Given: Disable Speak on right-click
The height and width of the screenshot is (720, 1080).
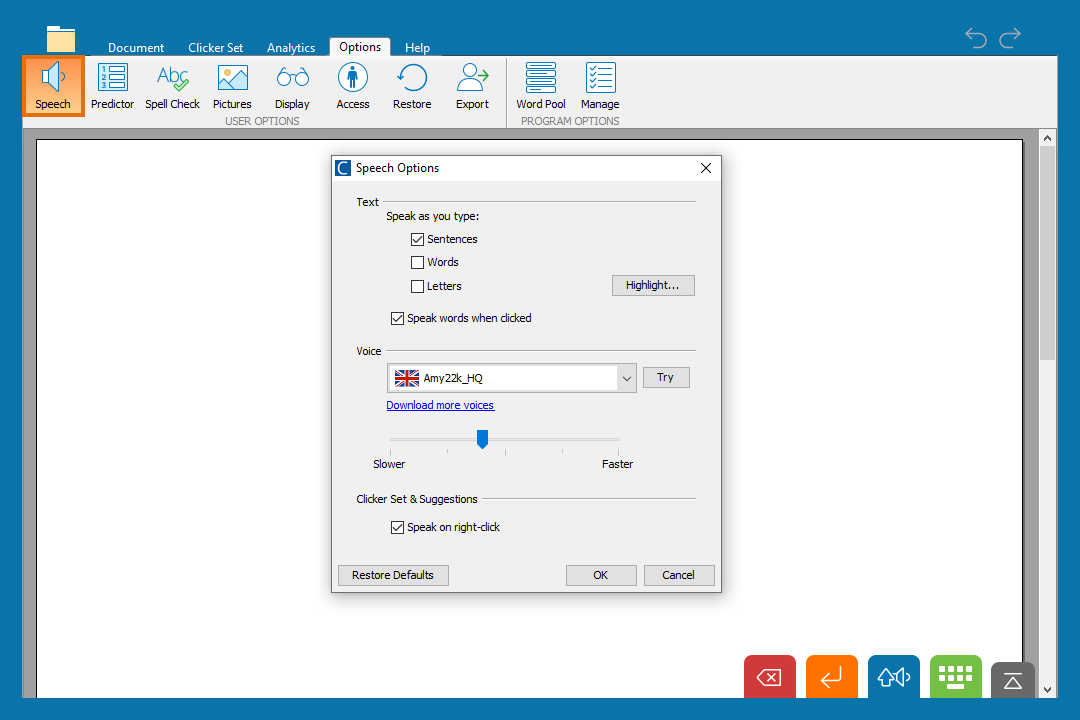Looking at the screenshot, I should click(x=398, y=527).
